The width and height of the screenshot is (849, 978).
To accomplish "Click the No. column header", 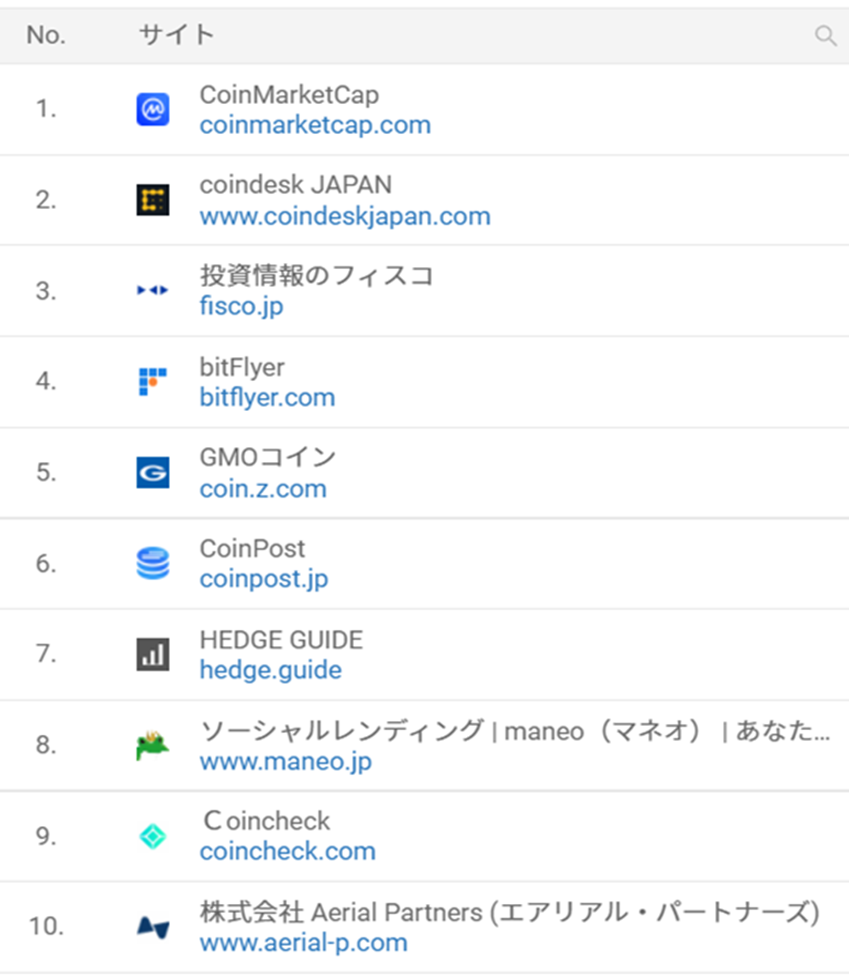I will [43, 36].
